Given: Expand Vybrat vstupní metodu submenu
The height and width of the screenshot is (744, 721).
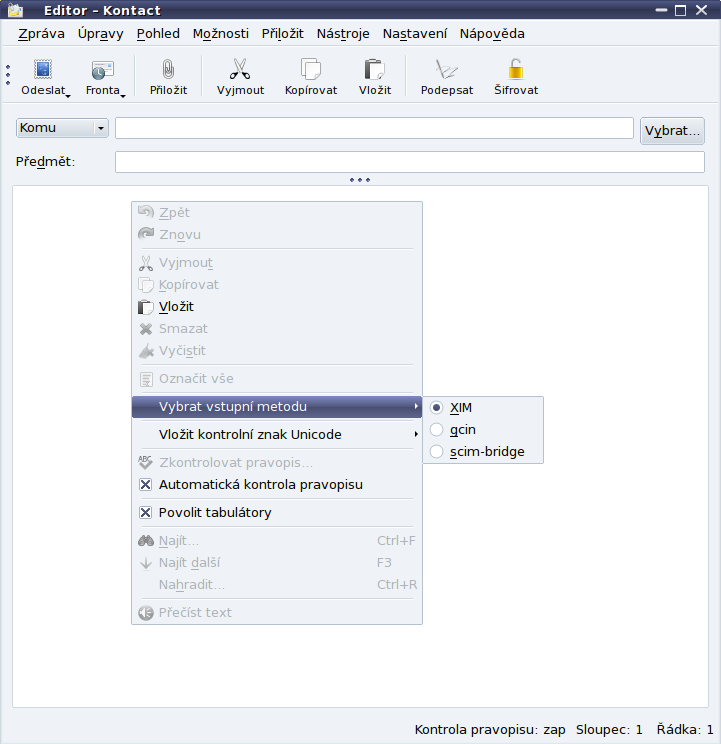Looking at the screenshot, I should click(277, 407).
